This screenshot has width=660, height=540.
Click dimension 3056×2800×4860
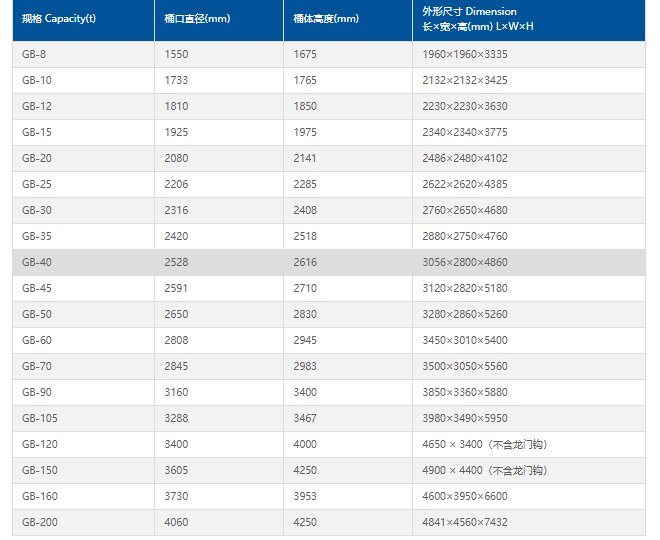(465, 263)
